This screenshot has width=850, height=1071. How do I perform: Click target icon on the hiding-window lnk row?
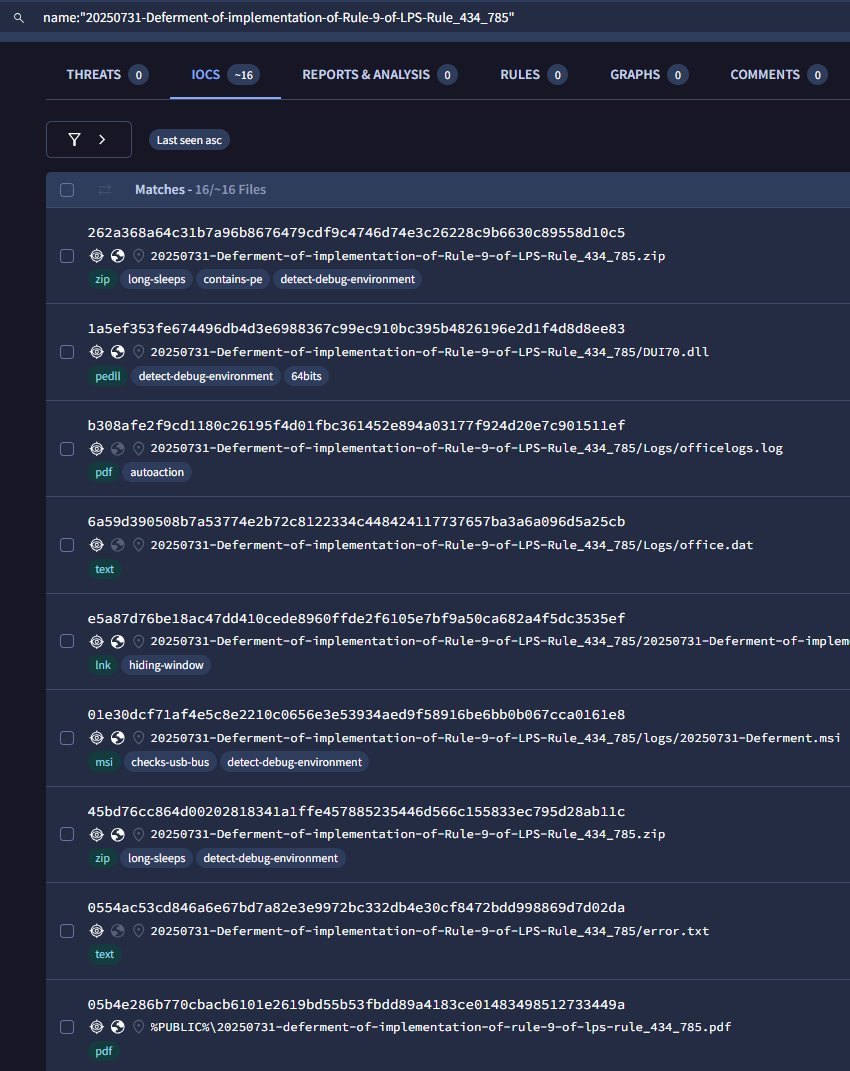(96, 641)
